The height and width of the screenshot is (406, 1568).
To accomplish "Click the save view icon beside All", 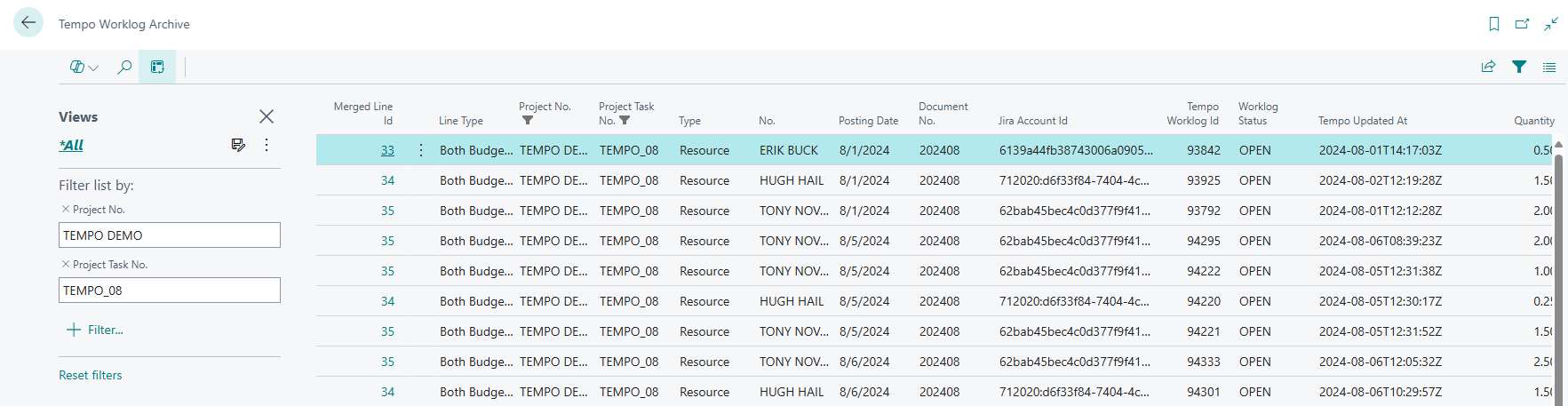I will [x=238, y=145].
